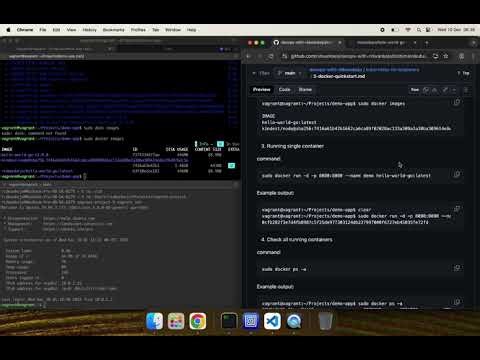Click the menu bar date and time

click(456, 30)
